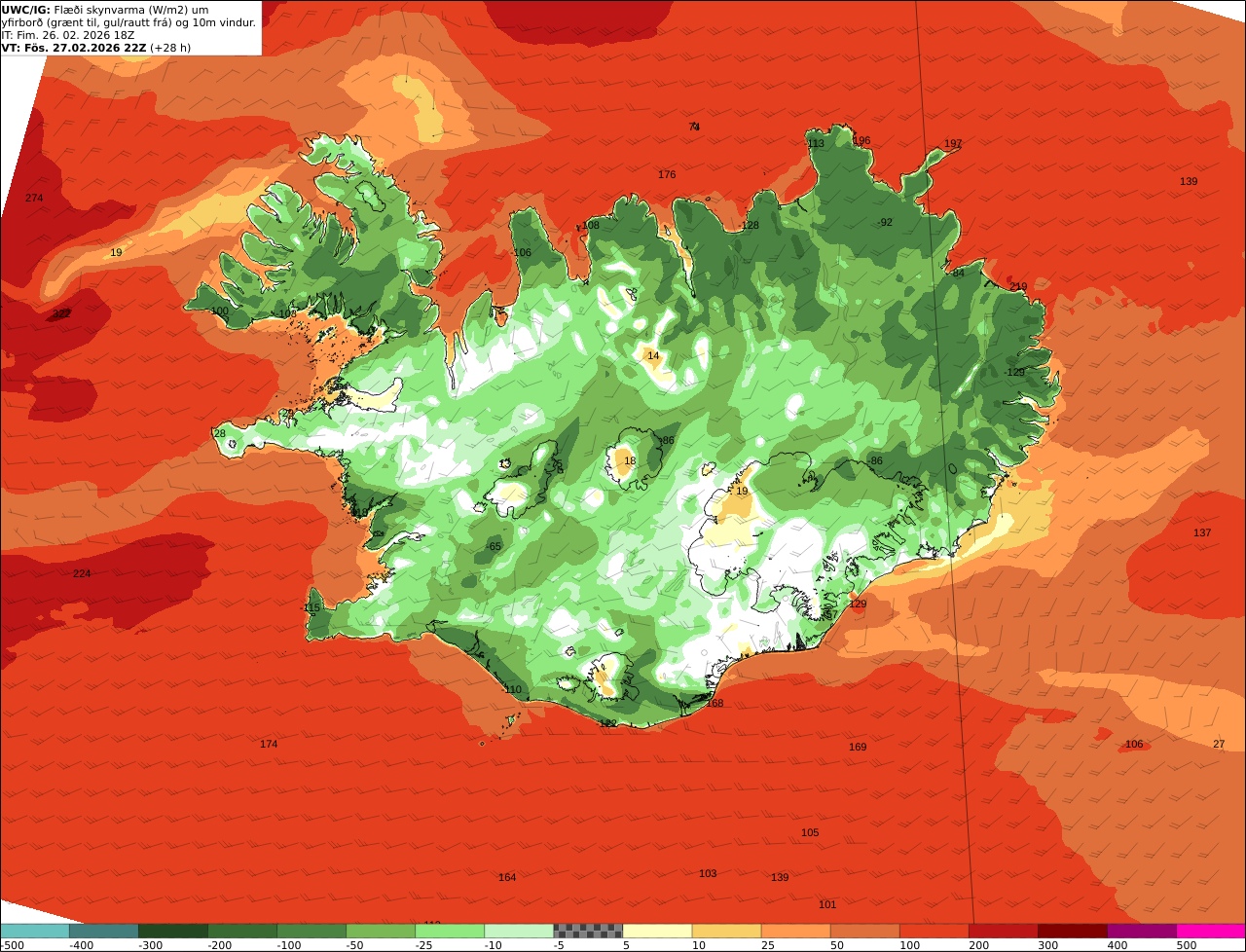Click the dark green -200 to -100 legend swatch
The height and width of the screenshot is (952, 1246).
[242, 931]
